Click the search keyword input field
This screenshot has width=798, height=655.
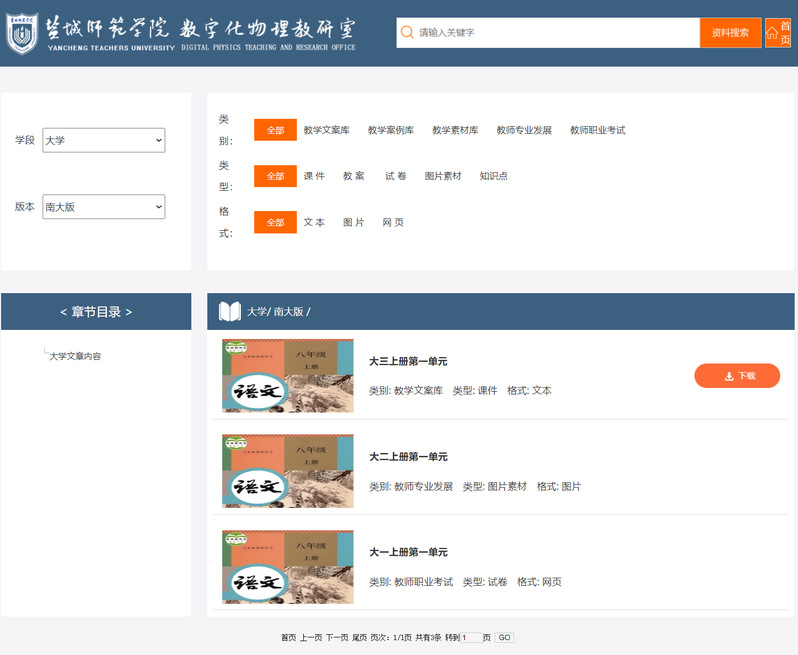tap(555, 33)
